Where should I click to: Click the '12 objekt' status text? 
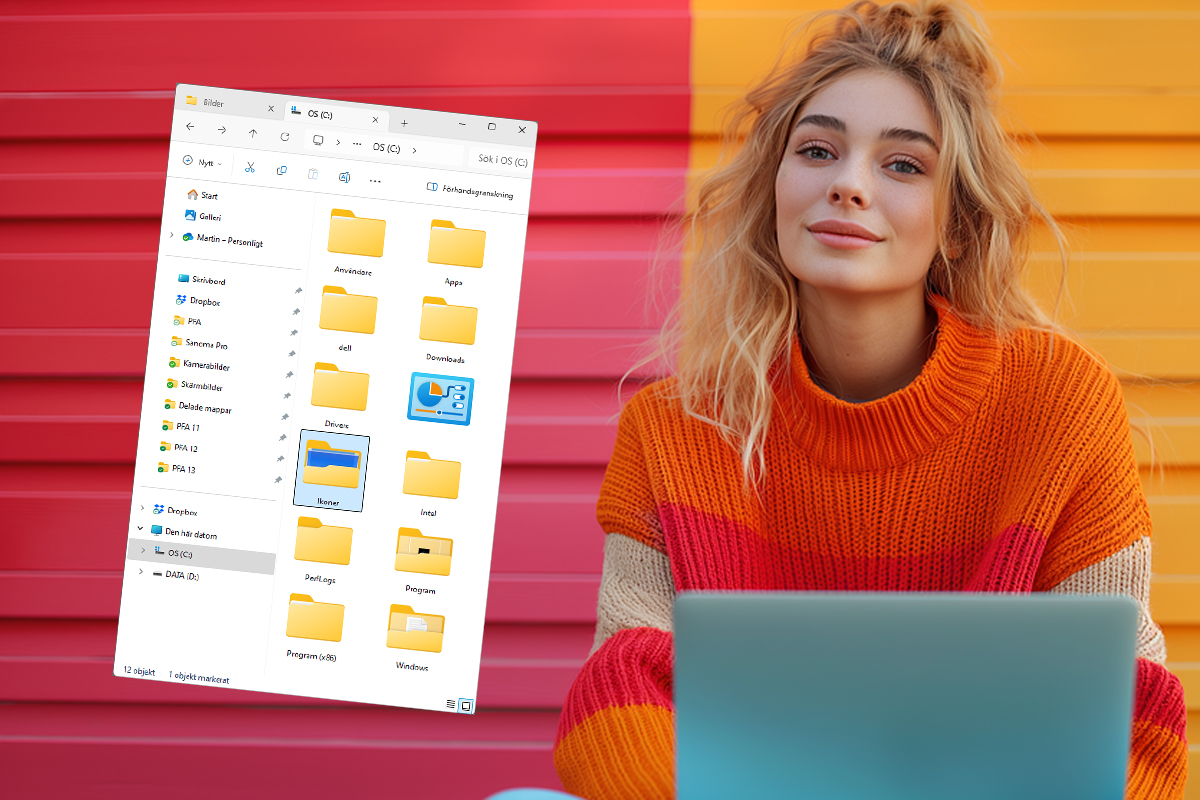coord(139,670)
